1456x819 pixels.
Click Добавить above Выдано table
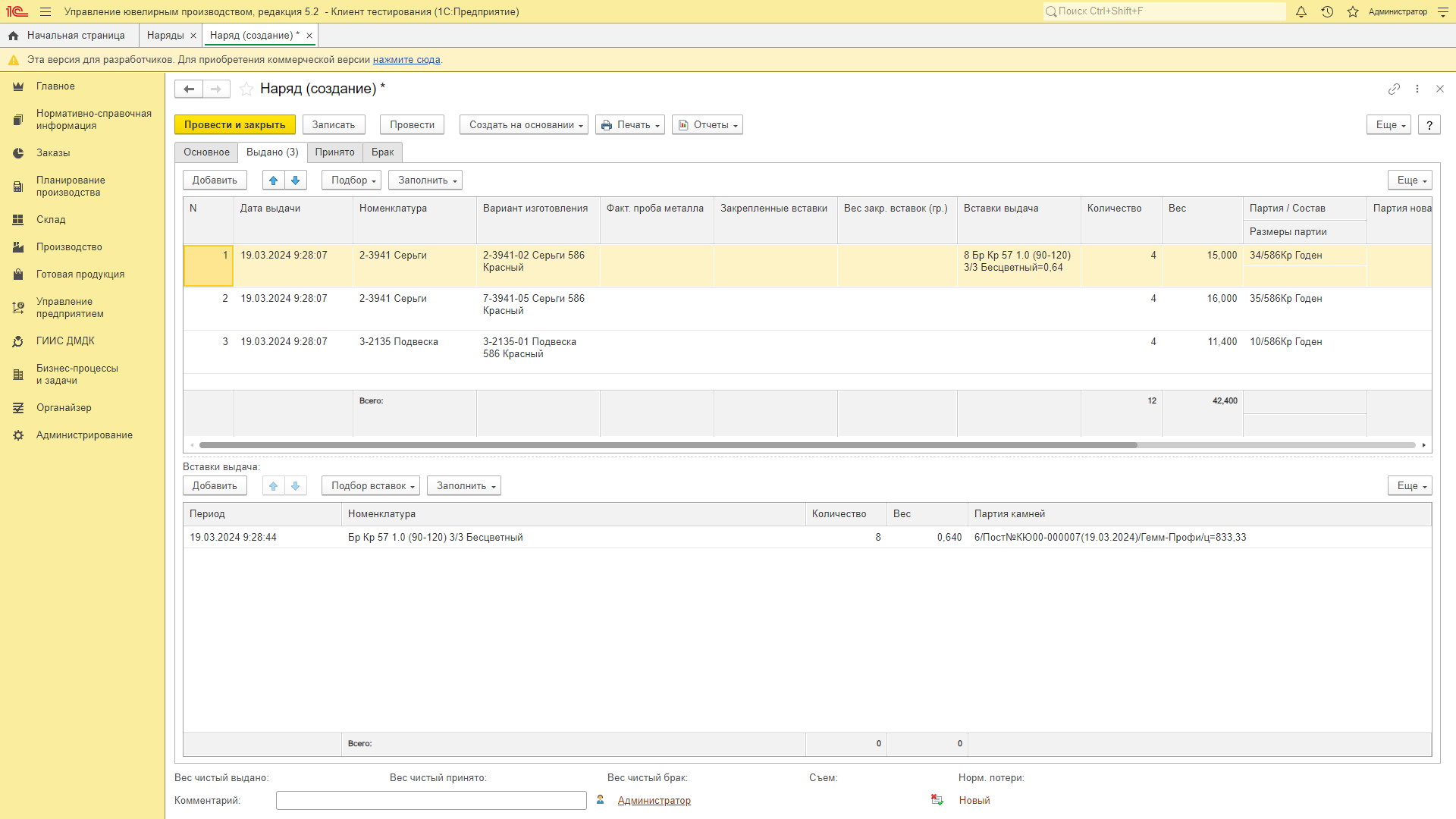click(x=215, y=180)
